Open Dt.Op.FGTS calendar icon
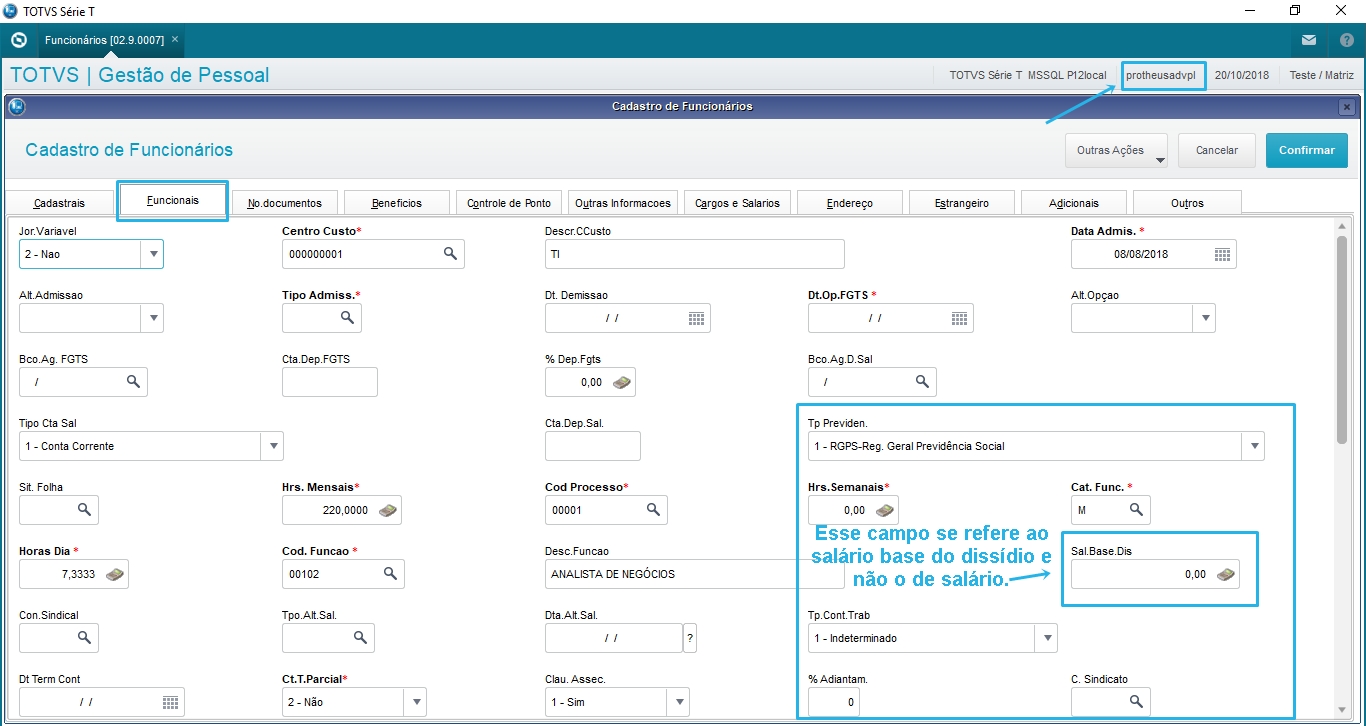 pyautogui.click(x=960, y=318)
